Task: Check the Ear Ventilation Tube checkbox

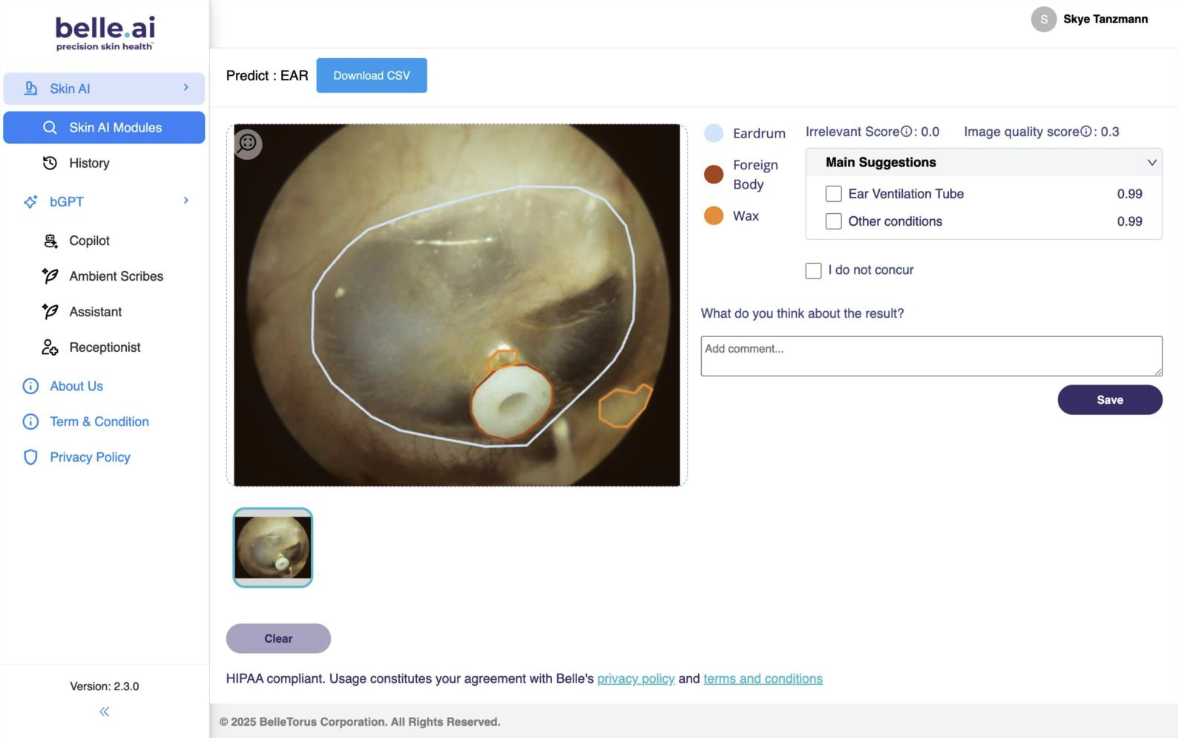Action: point(833,194)
